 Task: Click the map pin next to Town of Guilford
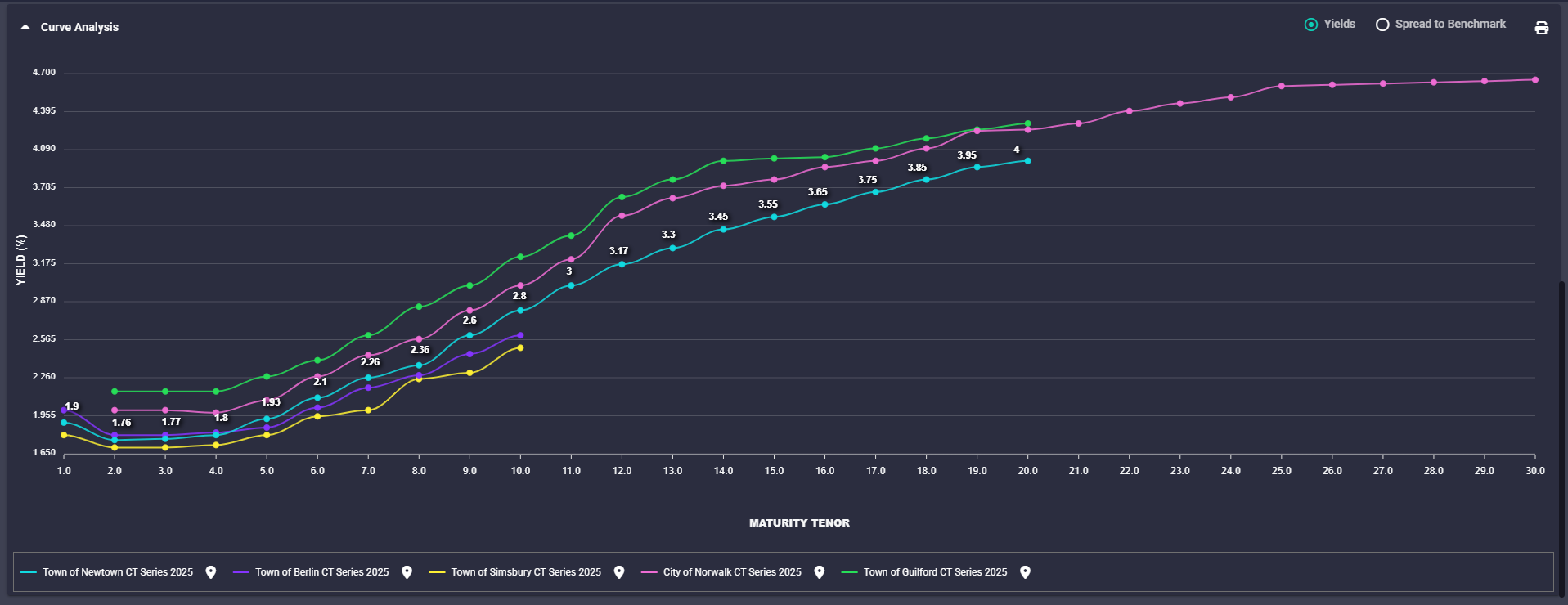coord(1025,572)
